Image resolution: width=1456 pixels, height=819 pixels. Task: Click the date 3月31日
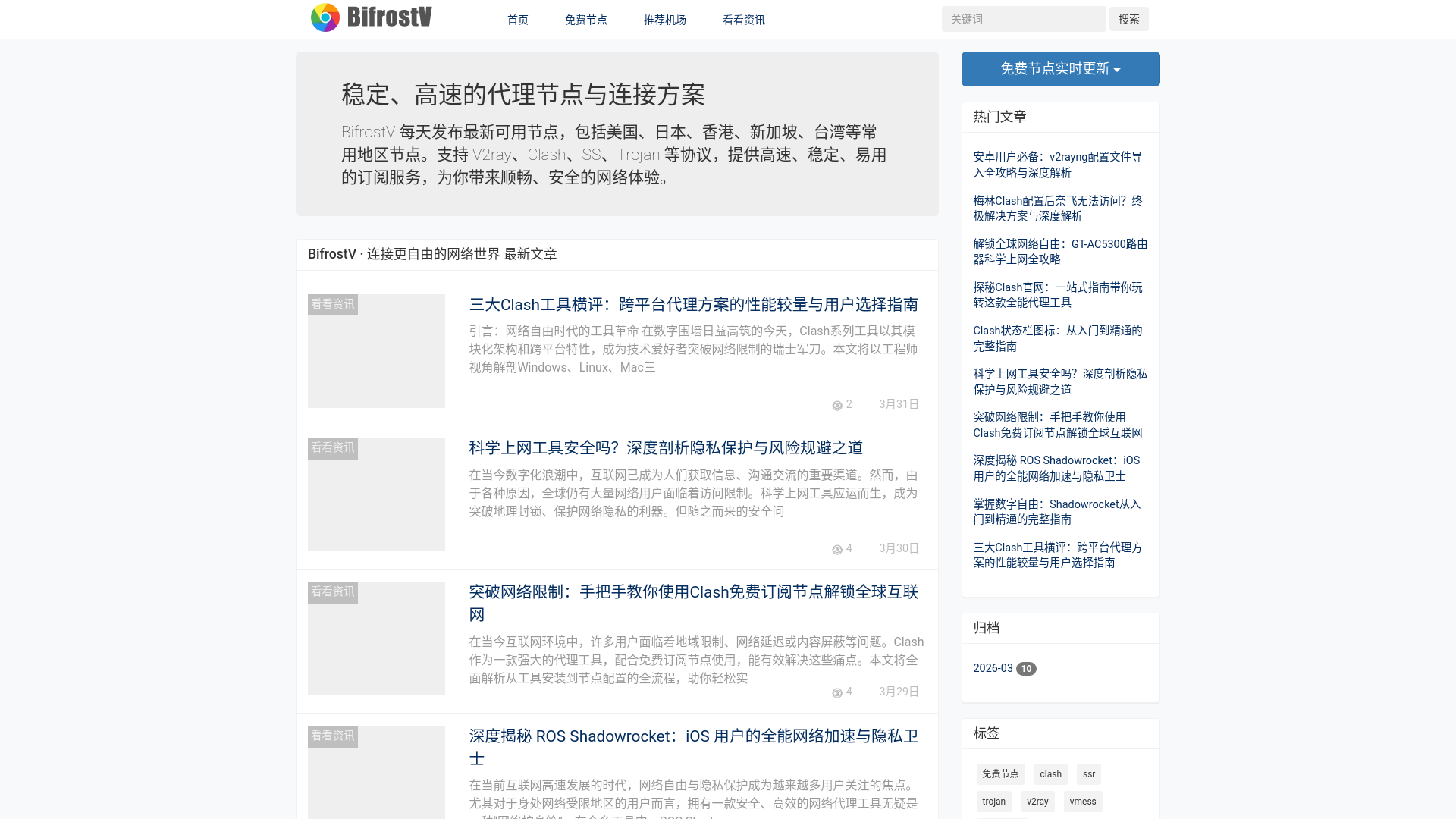click(x=899, y=405)
